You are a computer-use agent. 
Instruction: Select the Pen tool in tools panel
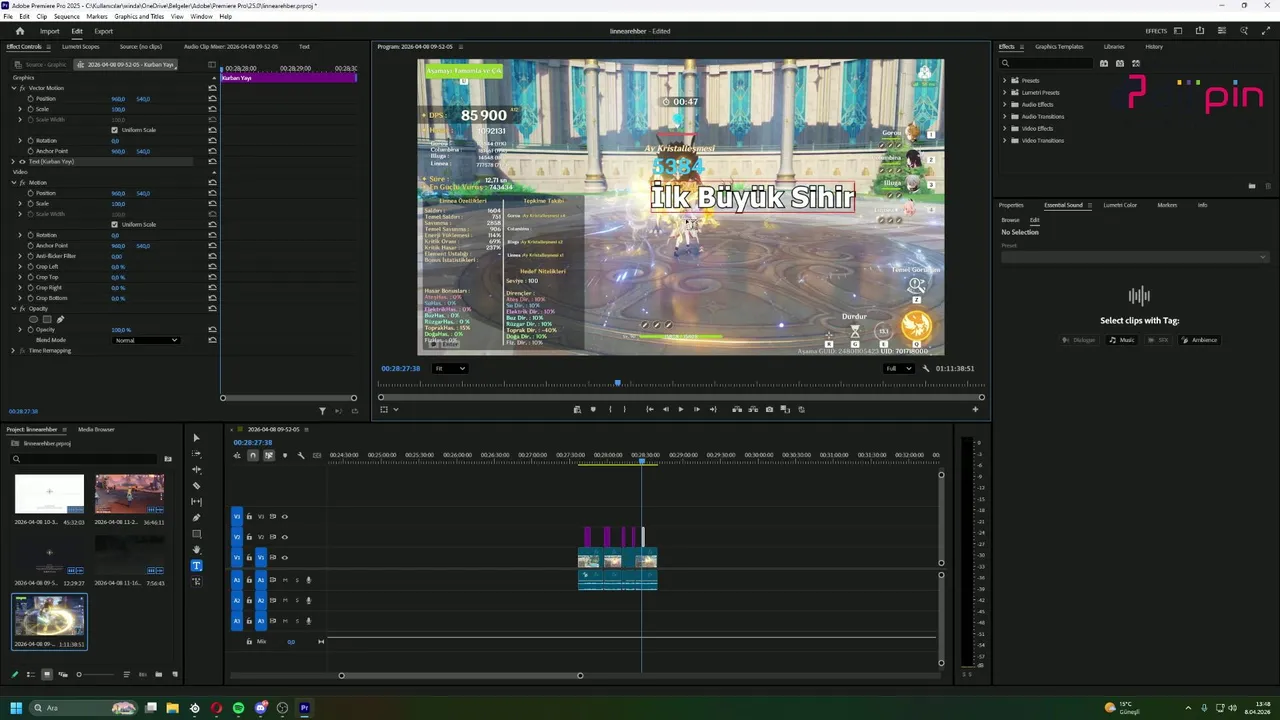(196, 518)
